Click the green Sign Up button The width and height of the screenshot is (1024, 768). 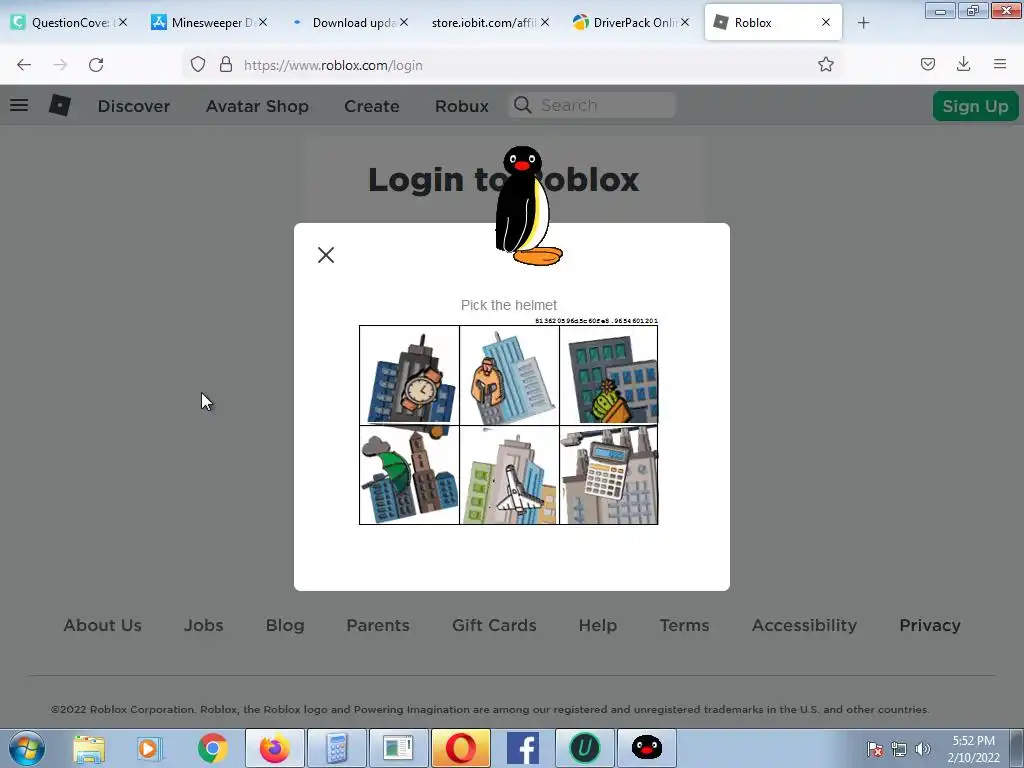click(x=975, y=106)
